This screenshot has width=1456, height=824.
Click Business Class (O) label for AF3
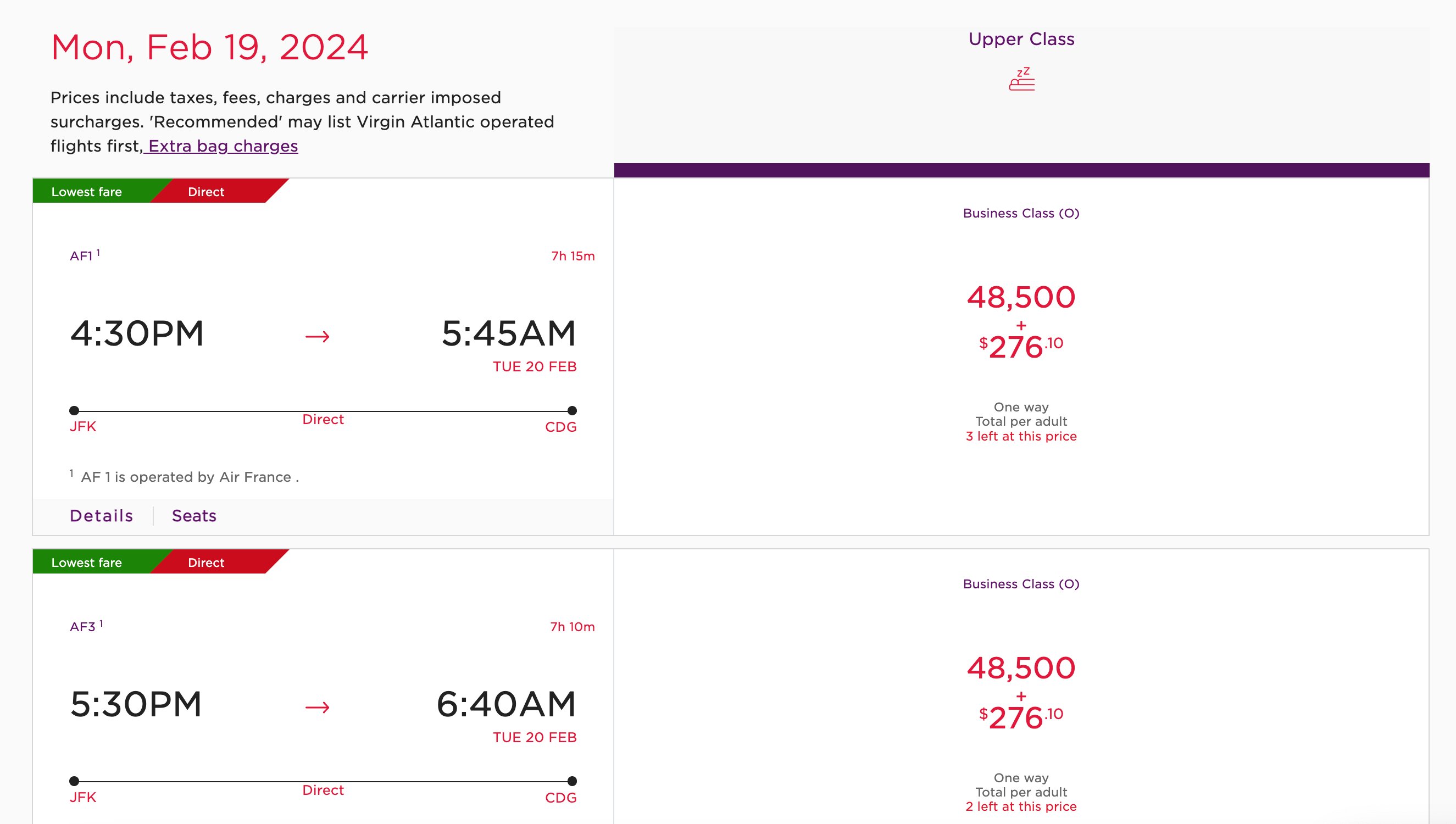(x=1021, y=584)
